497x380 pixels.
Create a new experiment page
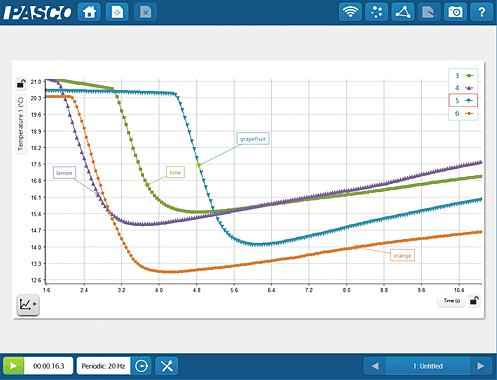[117, 12]
